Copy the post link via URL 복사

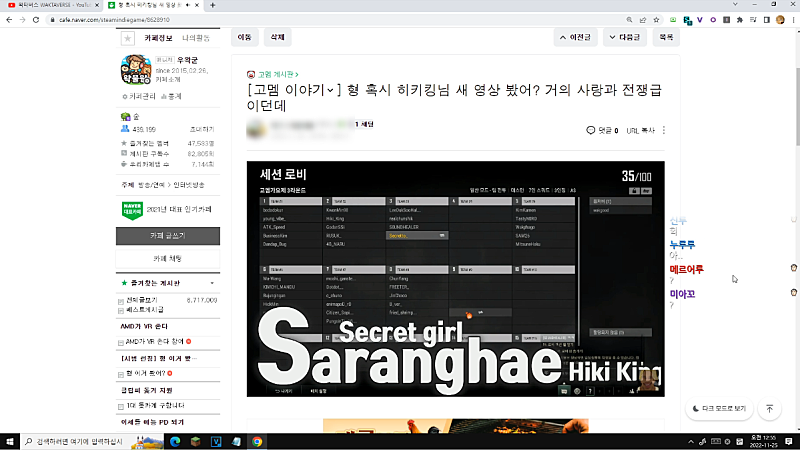tap(640, 130)
